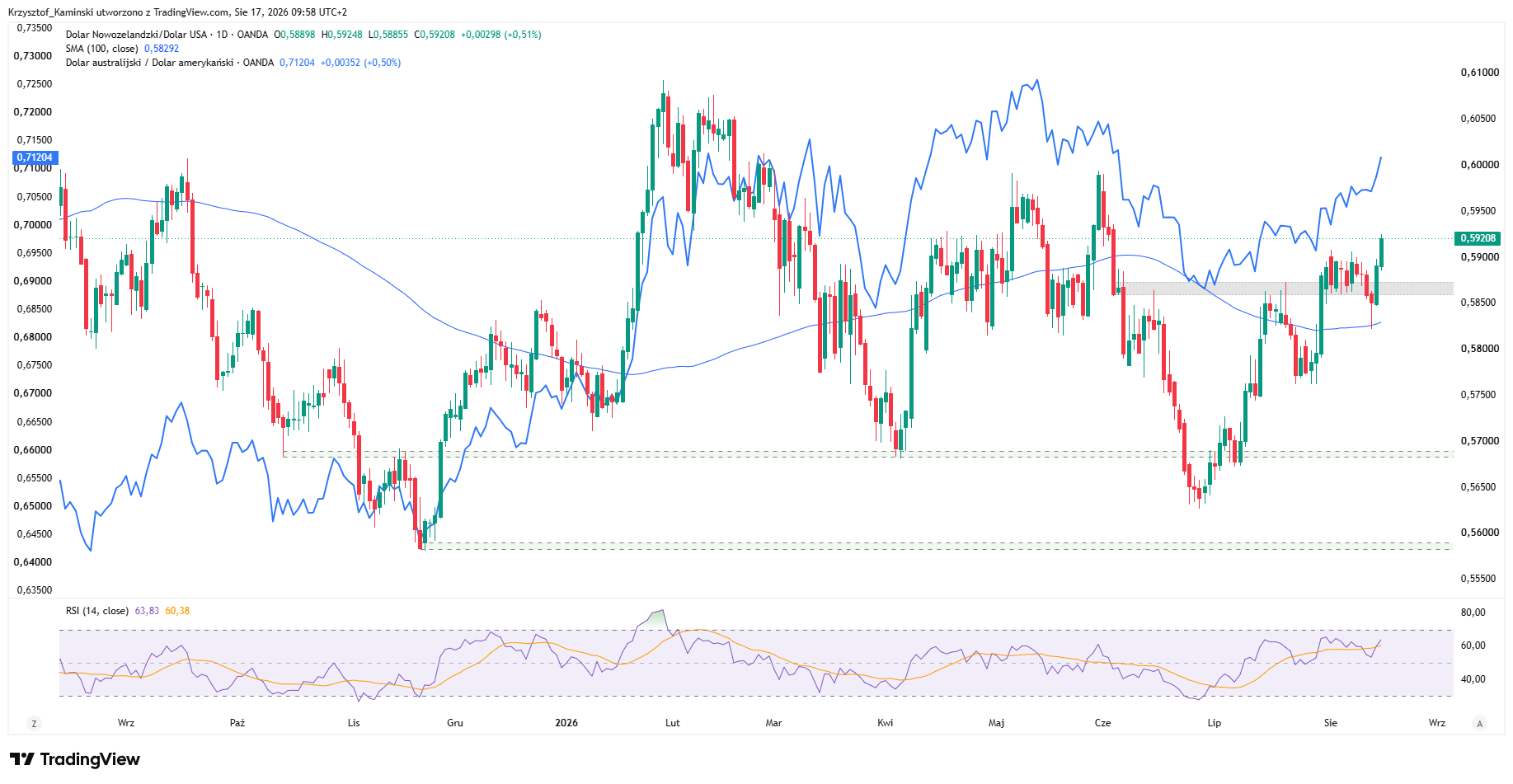The width and height of the screenshot is (1513, 784).
Task: Click the 0,70000 price level label
Action: coord(34,225)
